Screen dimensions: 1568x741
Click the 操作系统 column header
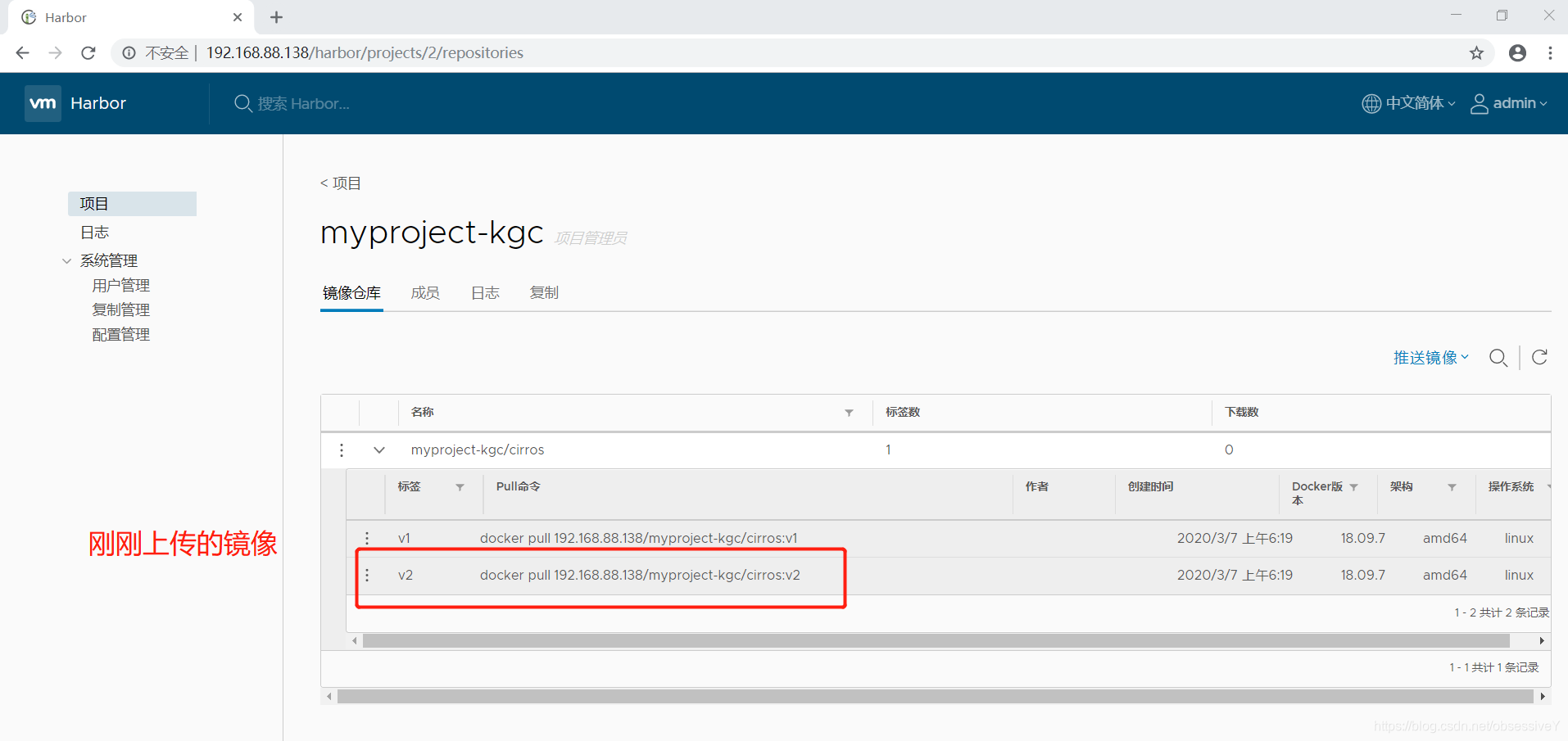1511,486
